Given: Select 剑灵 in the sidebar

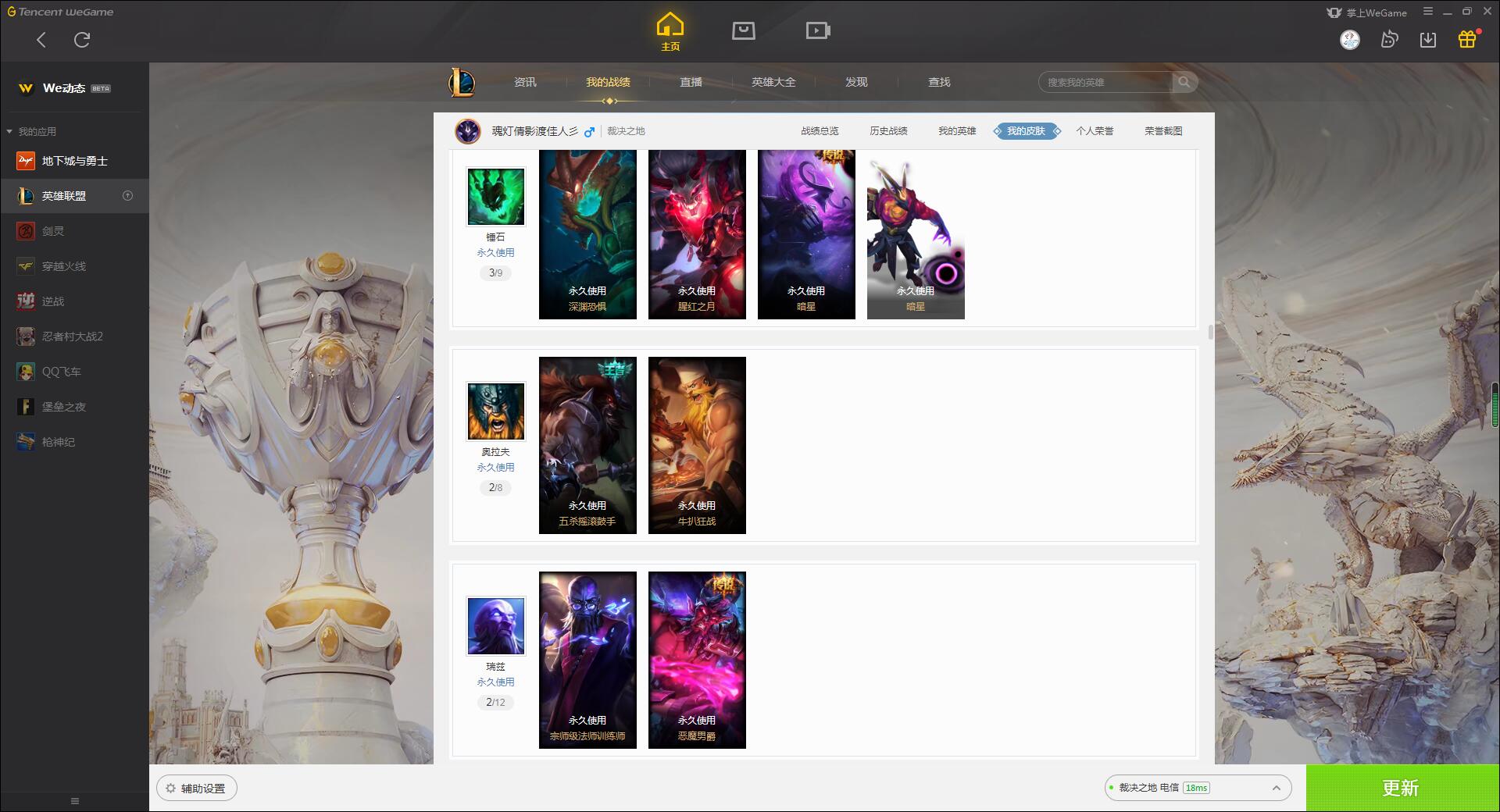Looking at the screenshot, I should coord(74,231).
